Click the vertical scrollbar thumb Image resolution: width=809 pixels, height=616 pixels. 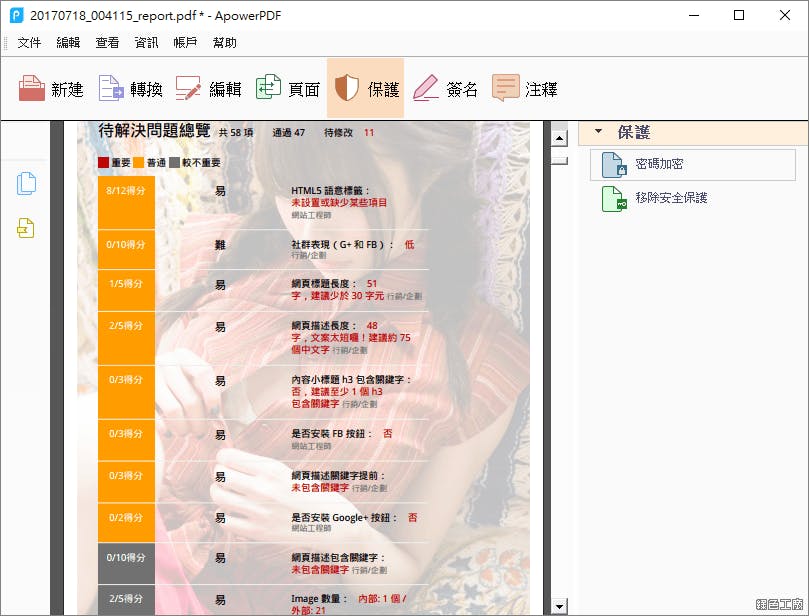[559, 160]
